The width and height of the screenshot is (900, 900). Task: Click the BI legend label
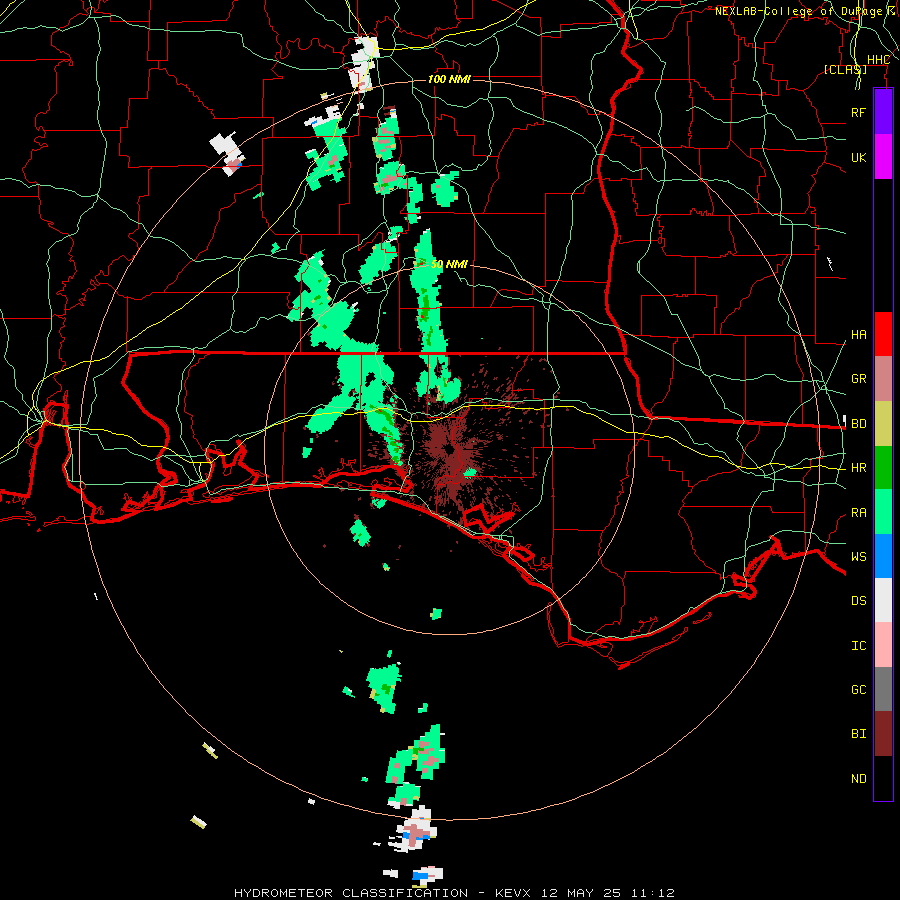[859, 734]
